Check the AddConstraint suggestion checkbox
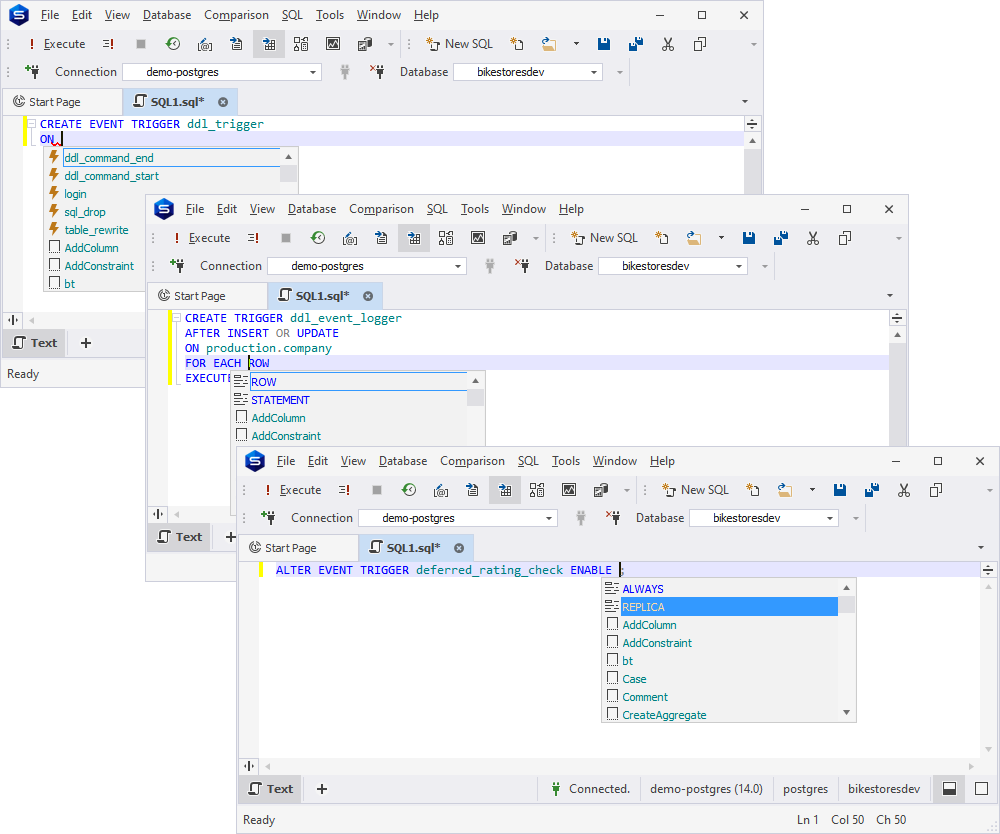1000x834 pixels. pyautogui.click(x=612, y=642)
